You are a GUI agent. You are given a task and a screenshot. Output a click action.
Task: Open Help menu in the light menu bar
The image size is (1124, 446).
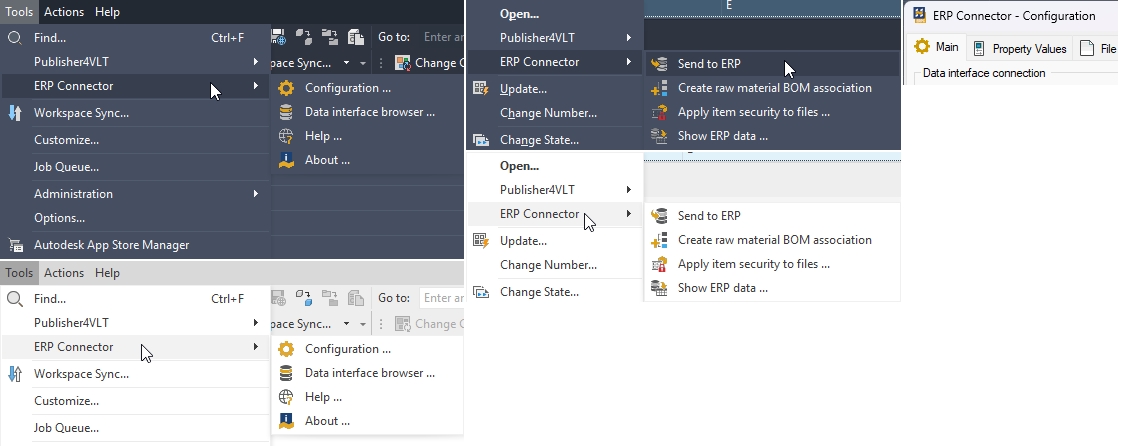coord(107,273)
